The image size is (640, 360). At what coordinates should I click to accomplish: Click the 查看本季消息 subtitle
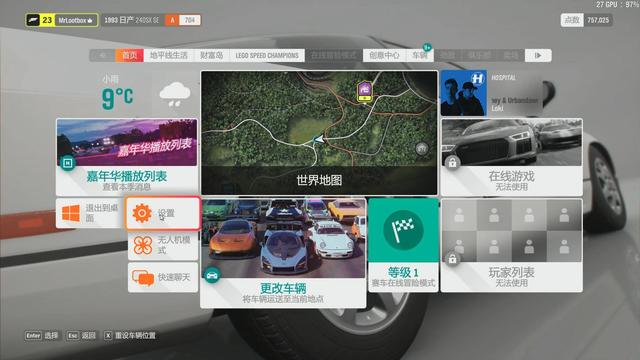coord(127,187)
